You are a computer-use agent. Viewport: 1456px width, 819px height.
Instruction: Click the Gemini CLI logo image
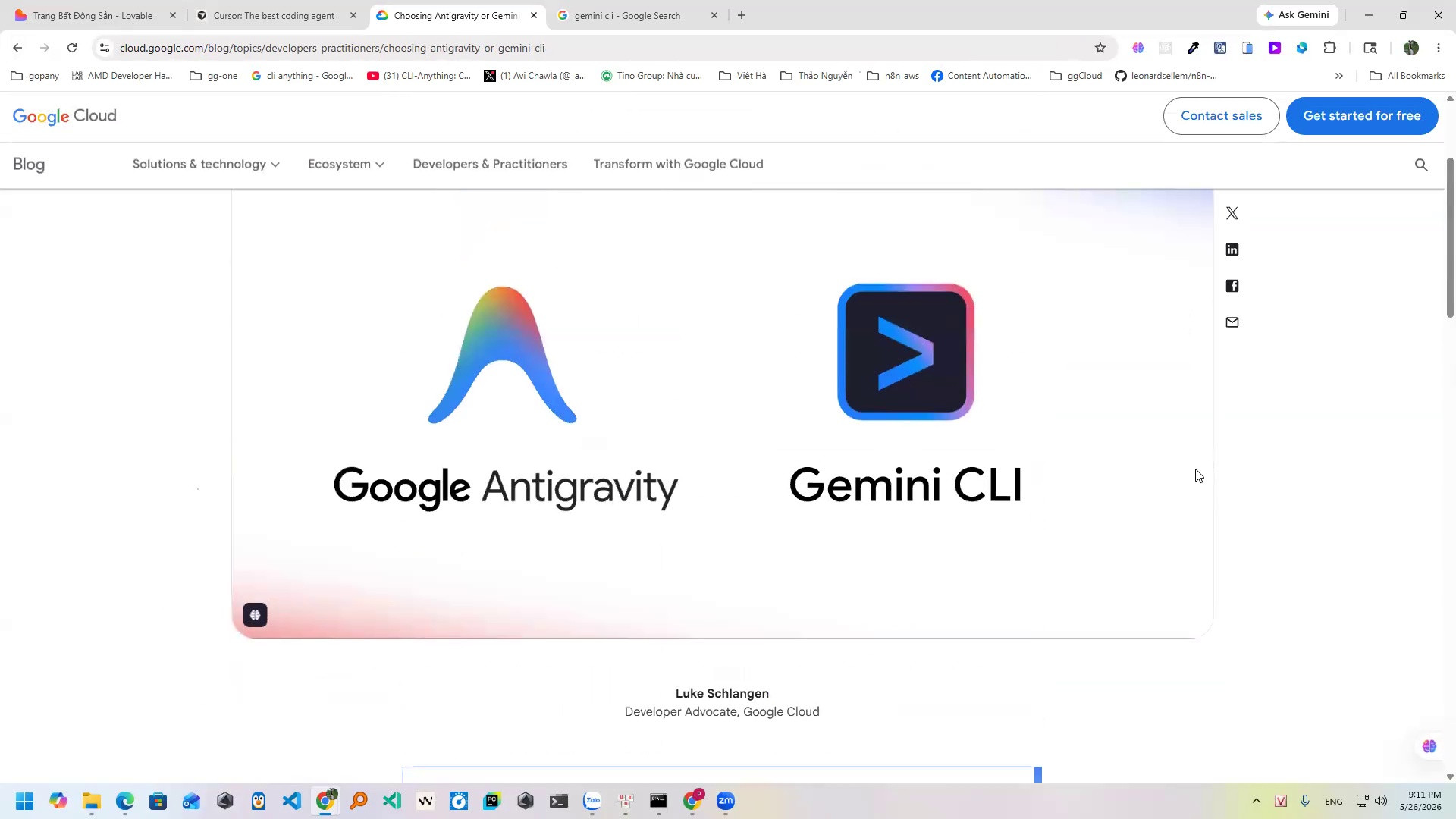905,352
